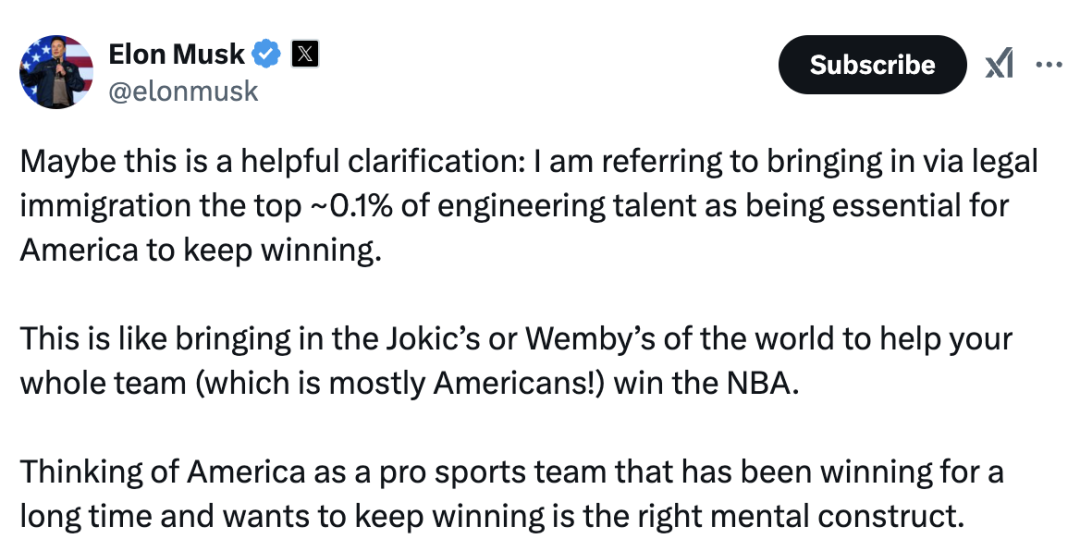The image size is (1080, 551).
Task: Click the Elon Musk display name
Action: tap(176, 55)
